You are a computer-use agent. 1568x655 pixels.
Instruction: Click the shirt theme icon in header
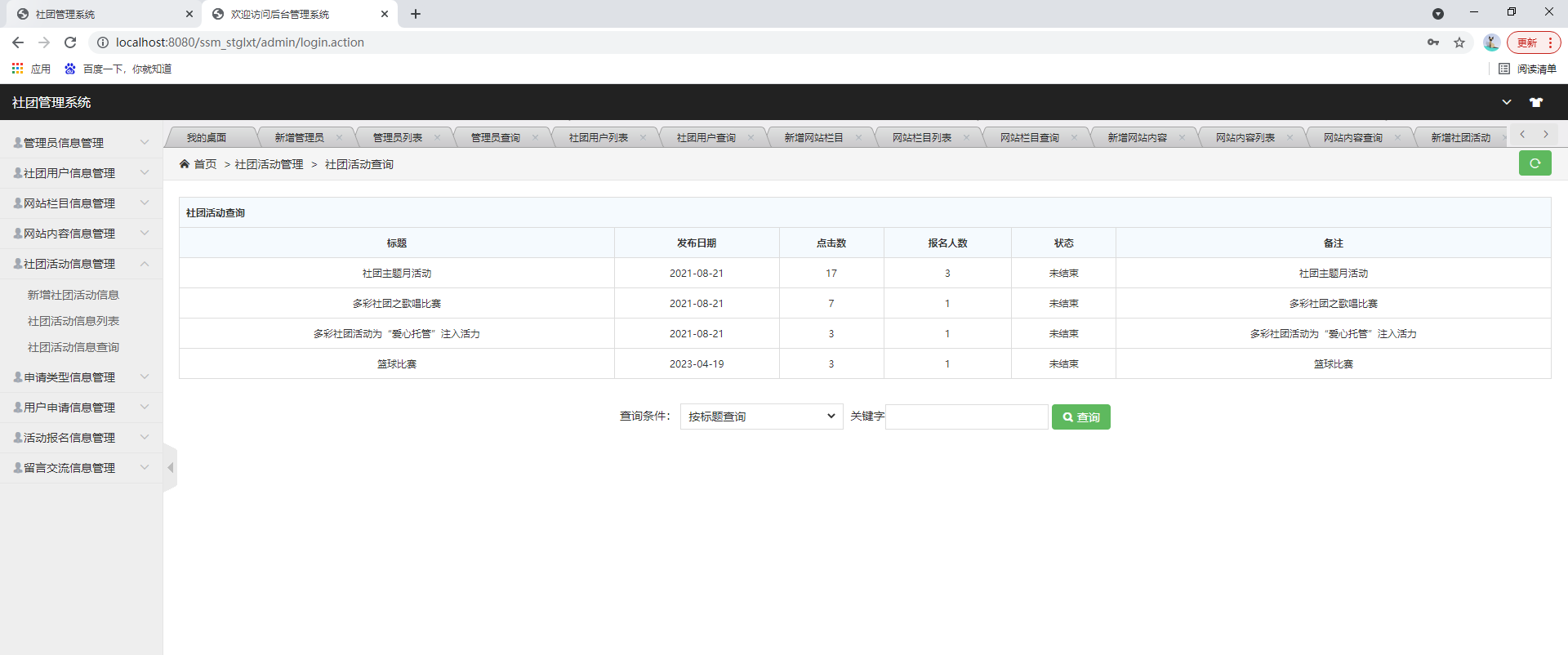(x=1536, y=102)
